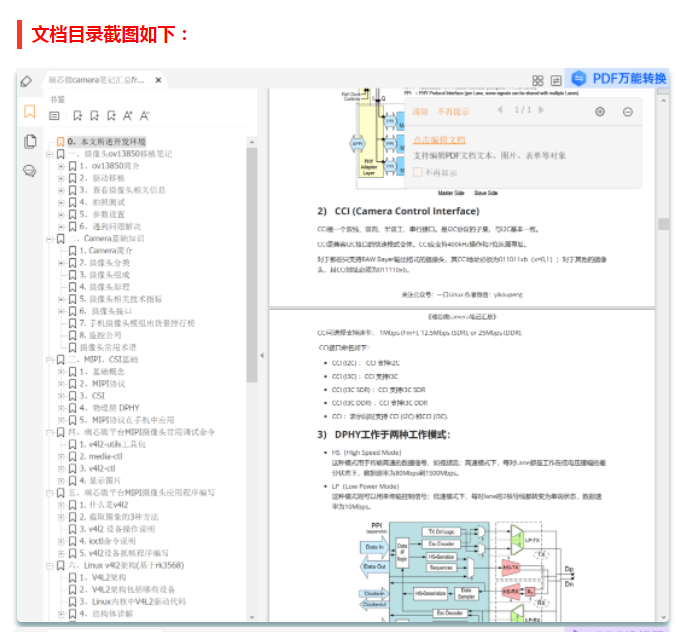Click the heading 3) DPHY工作于两种工作模式
The width and height of the screenshot is (677, 632).
click(384, 435)
